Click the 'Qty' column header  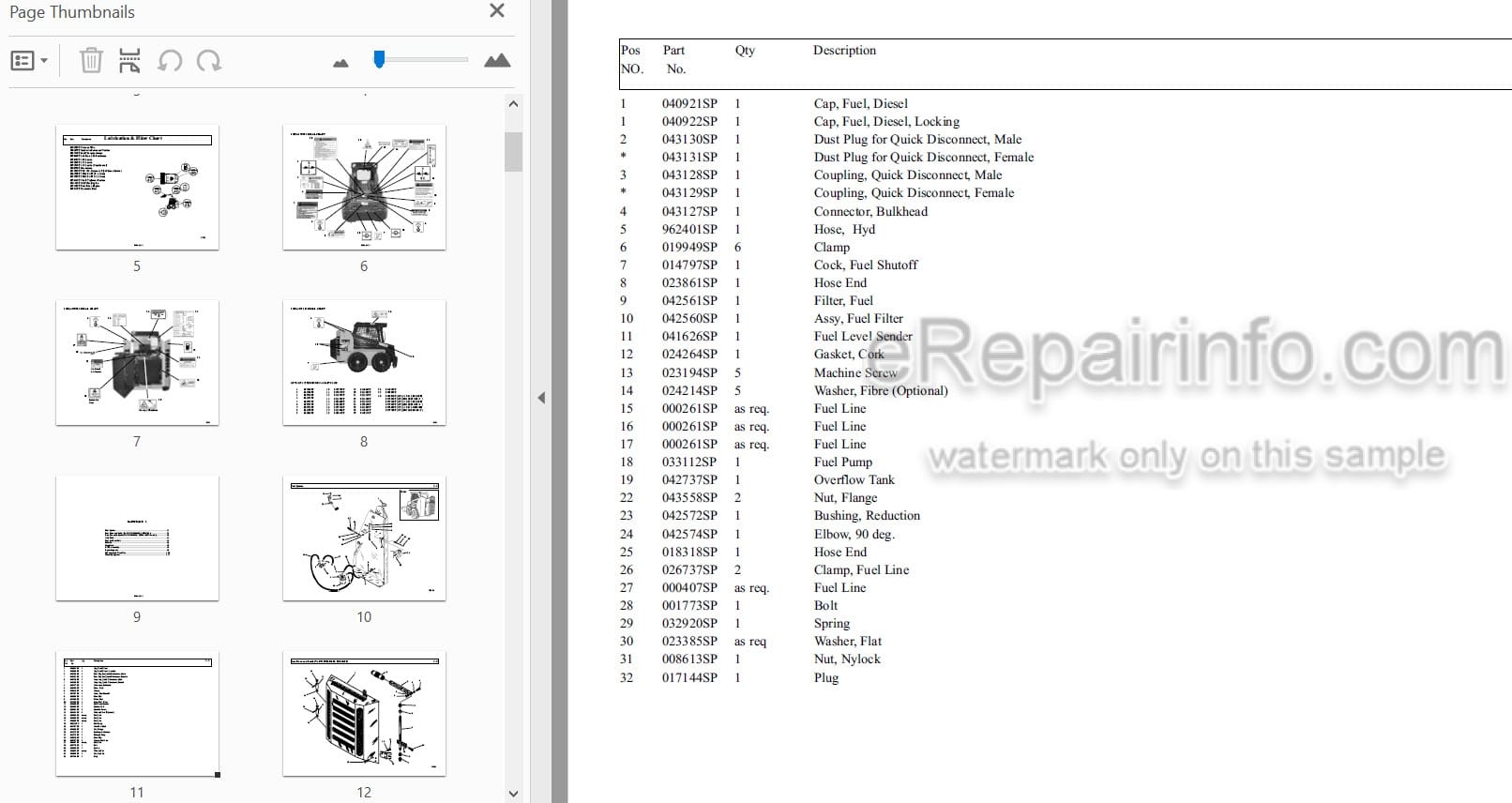click(x=745, y=51)
